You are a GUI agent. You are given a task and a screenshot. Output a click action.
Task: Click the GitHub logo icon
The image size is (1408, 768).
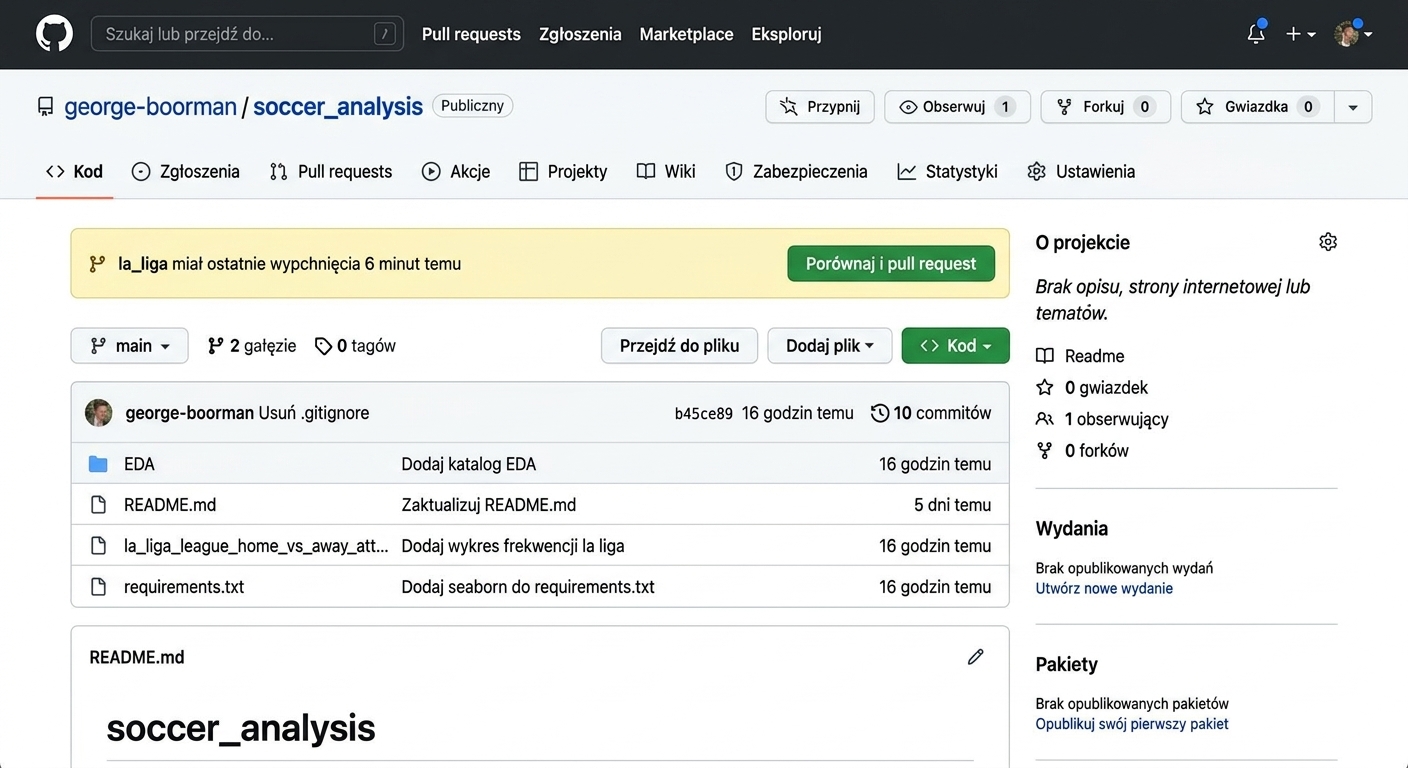[x=54, y=34]
